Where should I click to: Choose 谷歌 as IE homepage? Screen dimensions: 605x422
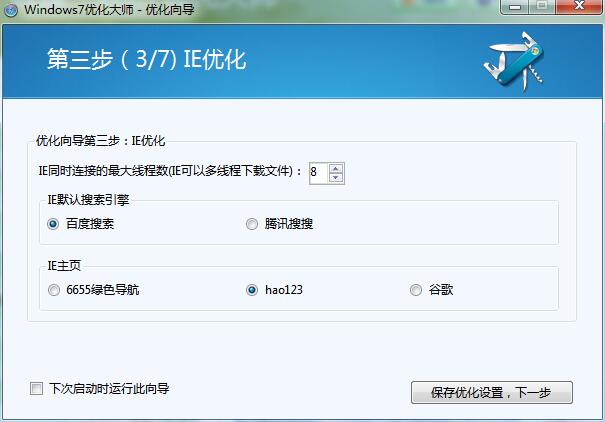(x=416, y=290)
